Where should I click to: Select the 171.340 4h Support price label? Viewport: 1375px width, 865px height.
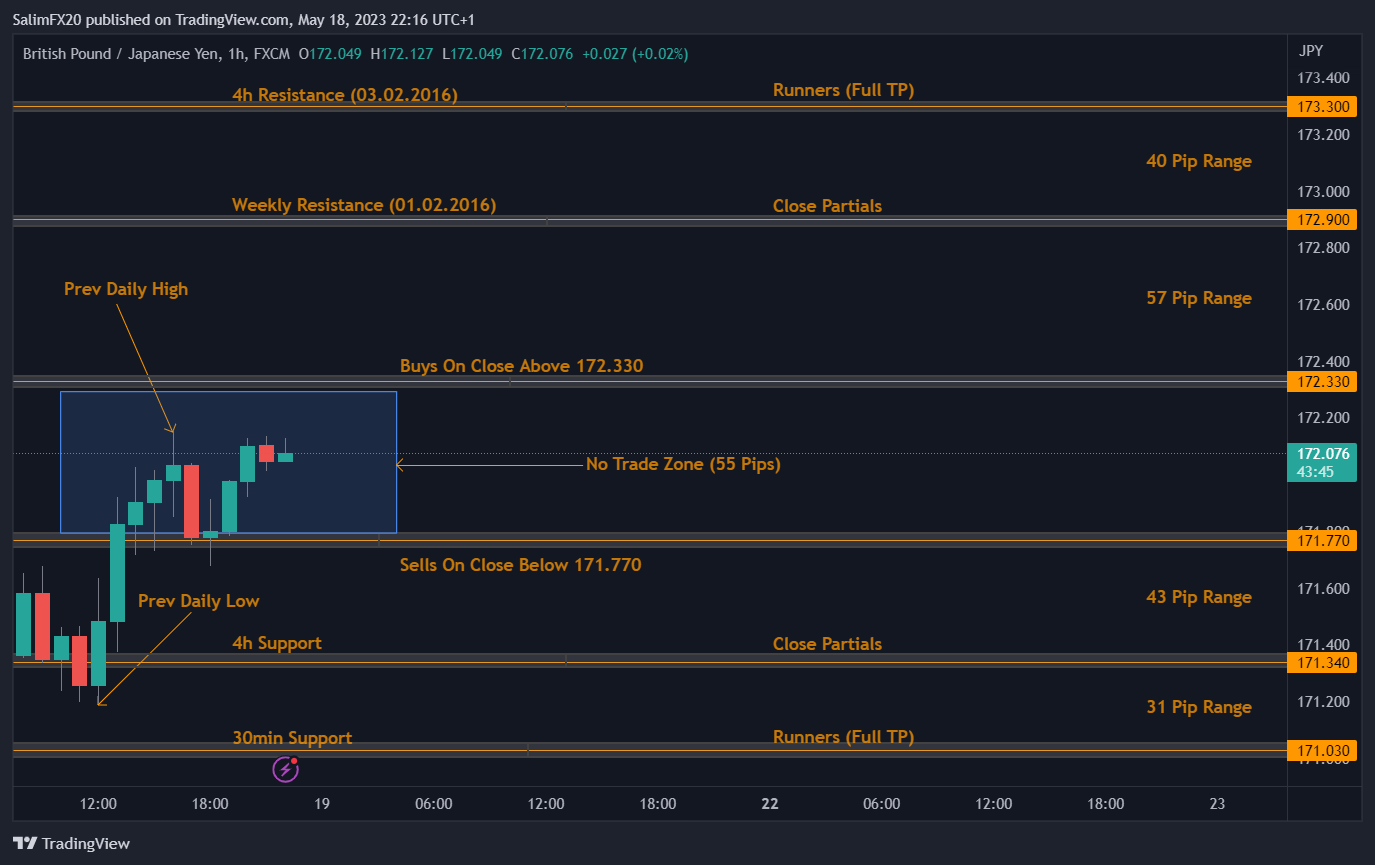click(x=1323, y=661)
